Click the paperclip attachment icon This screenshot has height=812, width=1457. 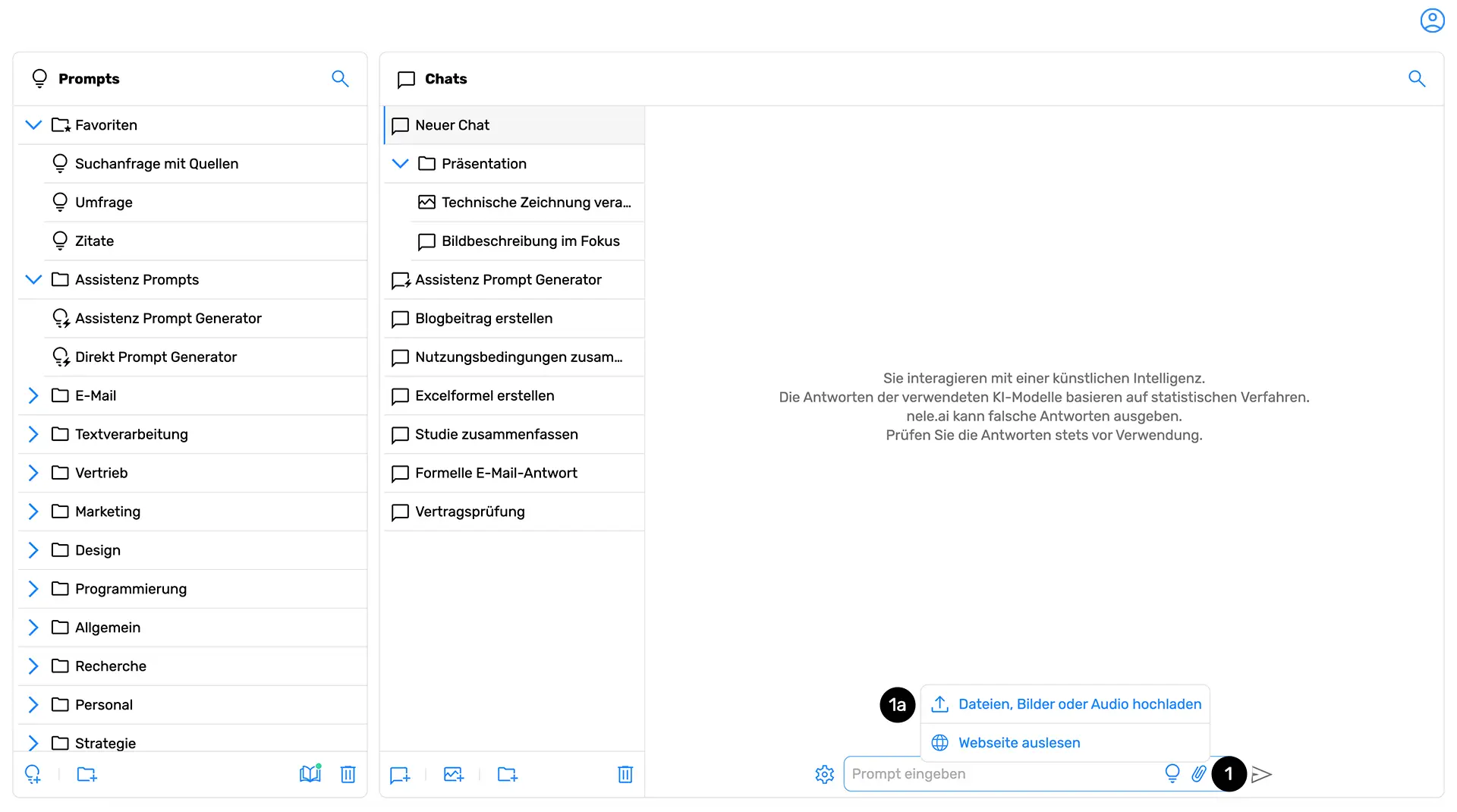click(x=1199, y=774)
